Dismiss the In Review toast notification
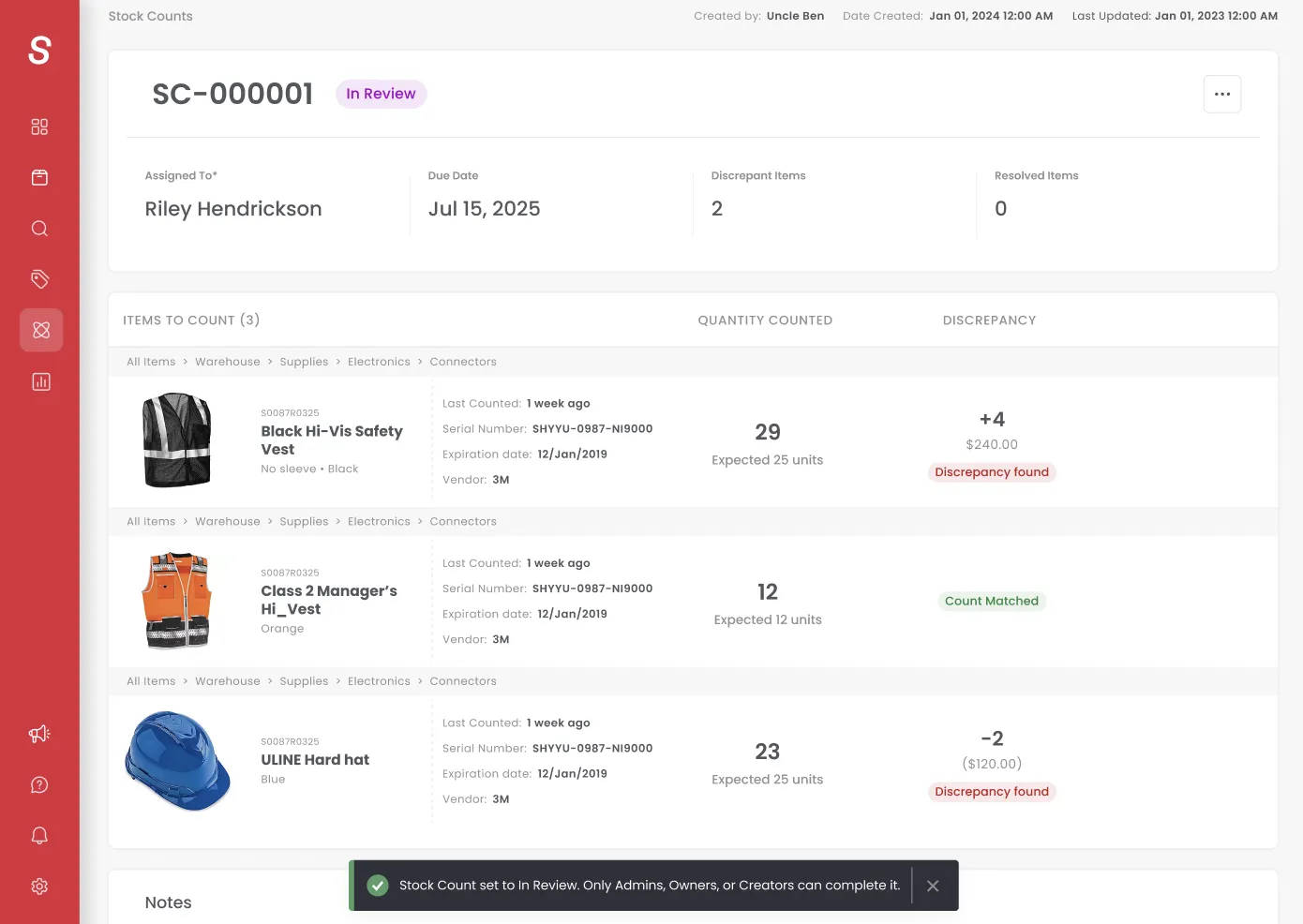Screen dimensions: 1303x924 pos(933,886)
